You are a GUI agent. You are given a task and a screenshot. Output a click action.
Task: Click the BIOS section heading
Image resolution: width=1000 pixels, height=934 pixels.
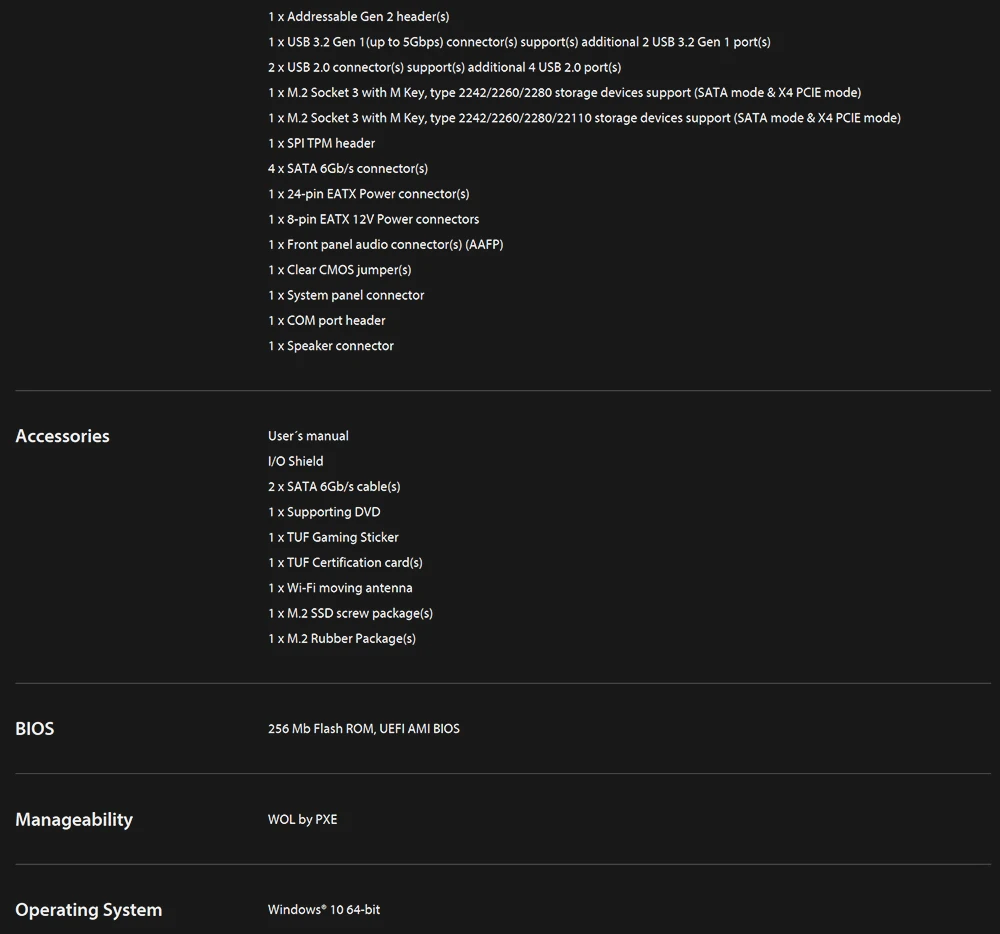coord(35,729)
